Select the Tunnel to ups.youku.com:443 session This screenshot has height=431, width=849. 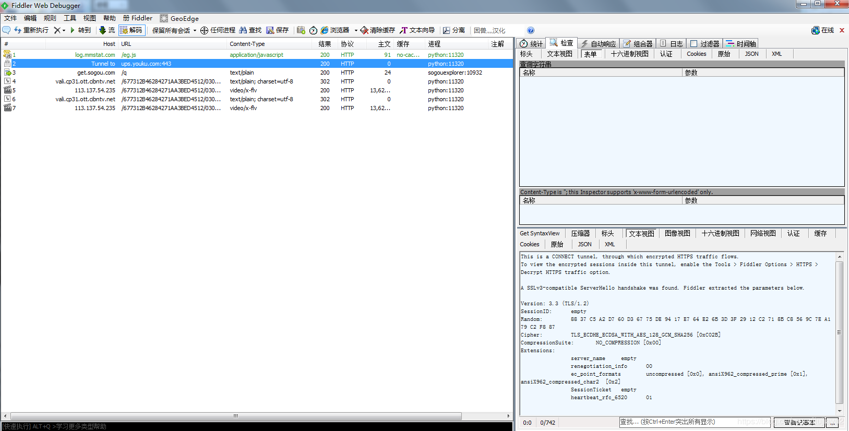click(x=257, y=63)
